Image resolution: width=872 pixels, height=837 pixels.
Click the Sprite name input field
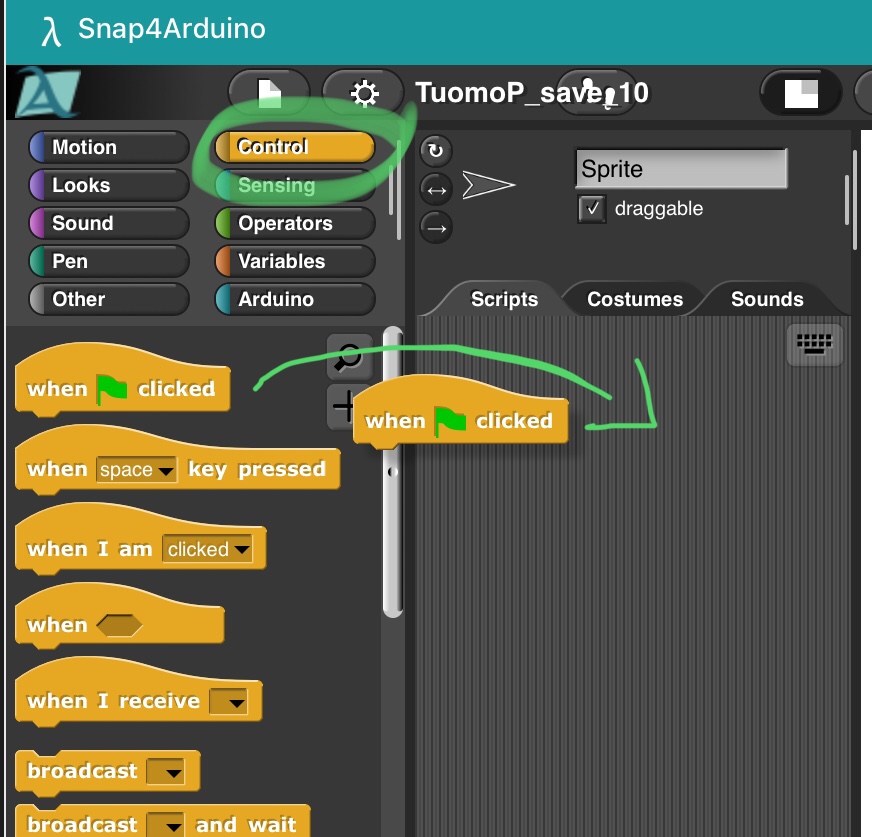coord(680,169)
